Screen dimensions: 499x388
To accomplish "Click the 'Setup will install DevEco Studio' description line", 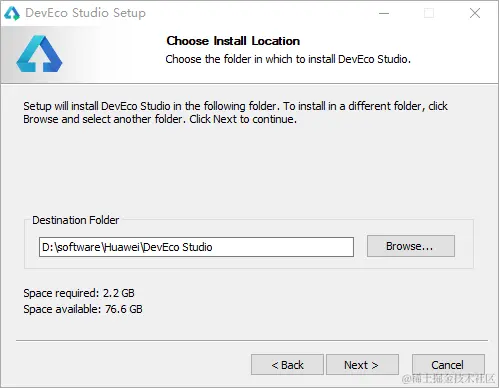I will (x=235, y=106).
